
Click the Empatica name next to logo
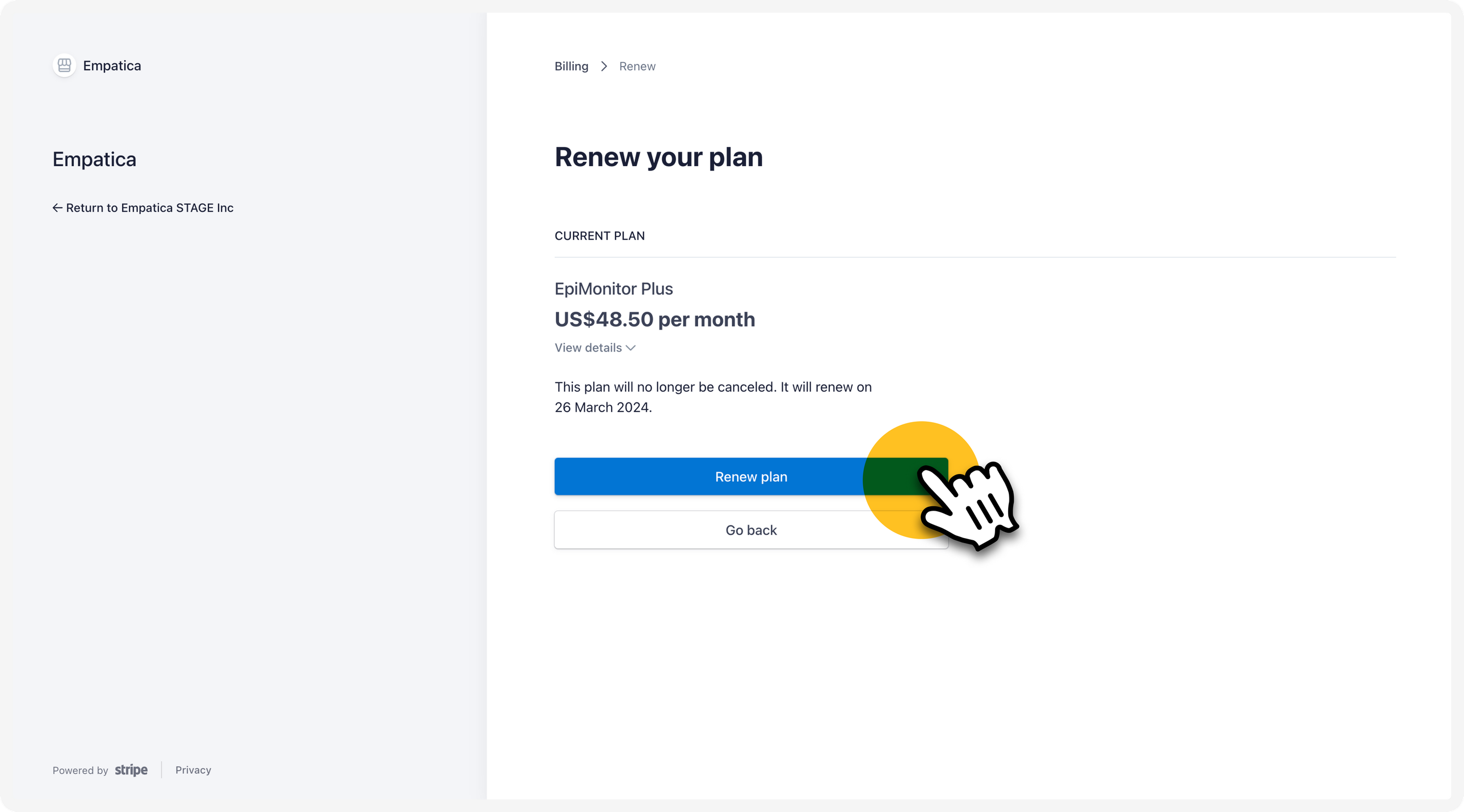112,66
